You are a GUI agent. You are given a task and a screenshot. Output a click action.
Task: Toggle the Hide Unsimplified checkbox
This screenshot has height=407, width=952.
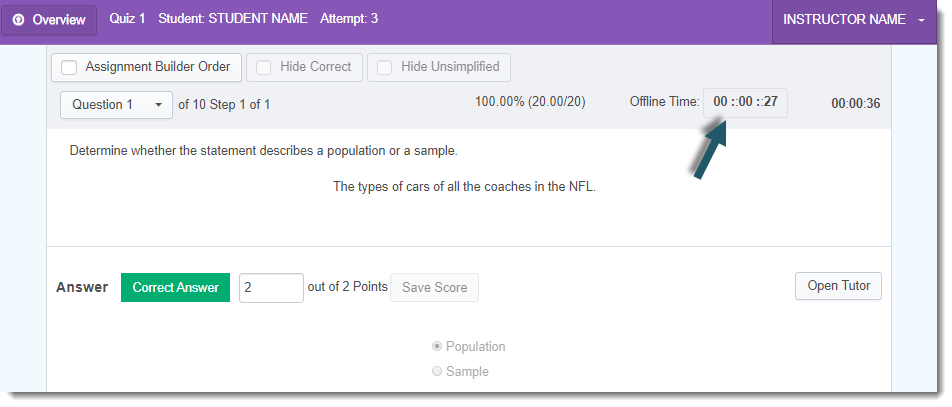click(x=384, y=67)
